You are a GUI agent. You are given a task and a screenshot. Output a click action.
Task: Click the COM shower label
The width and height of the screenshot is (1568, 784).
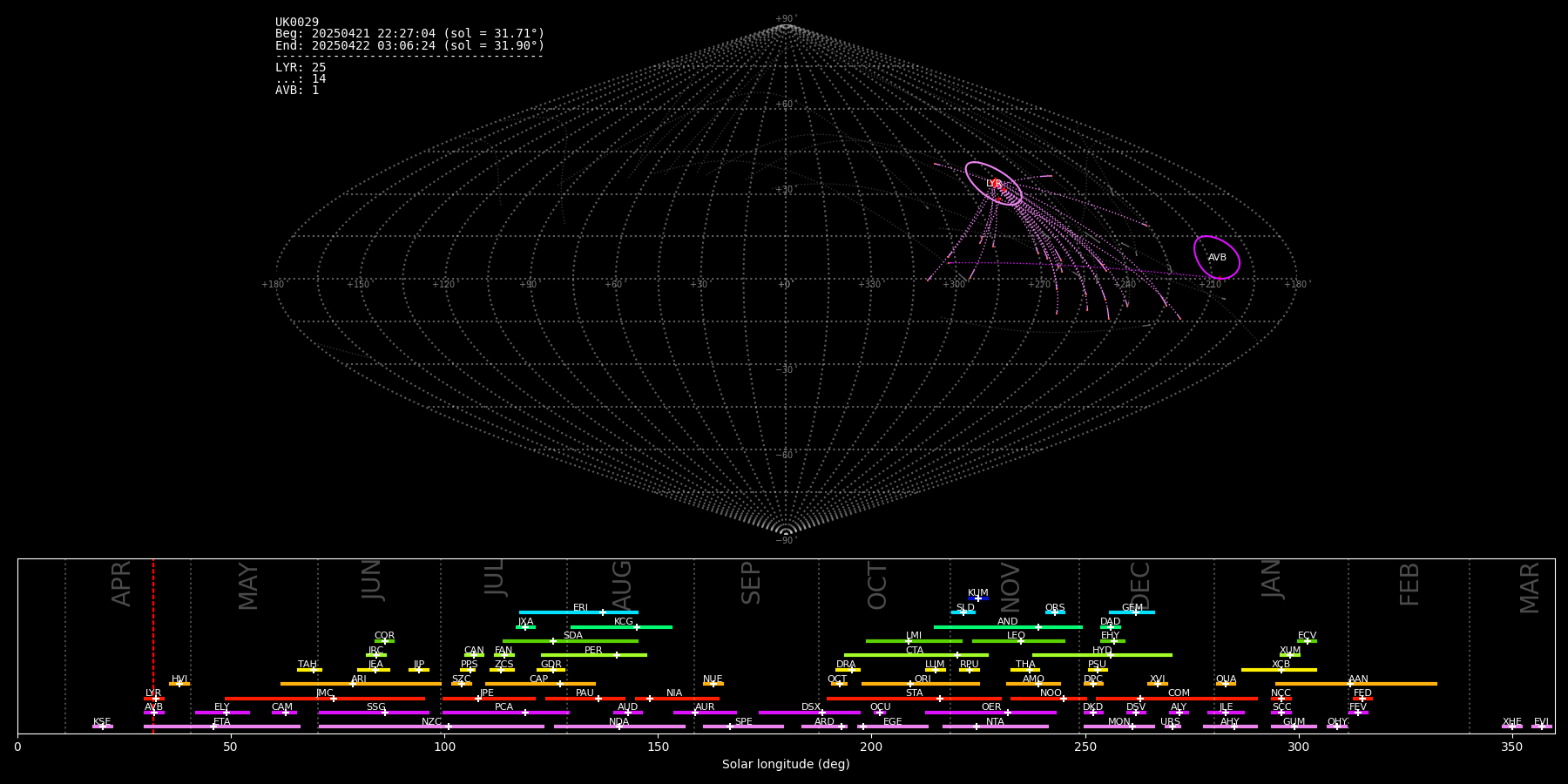click(1179, 693)
